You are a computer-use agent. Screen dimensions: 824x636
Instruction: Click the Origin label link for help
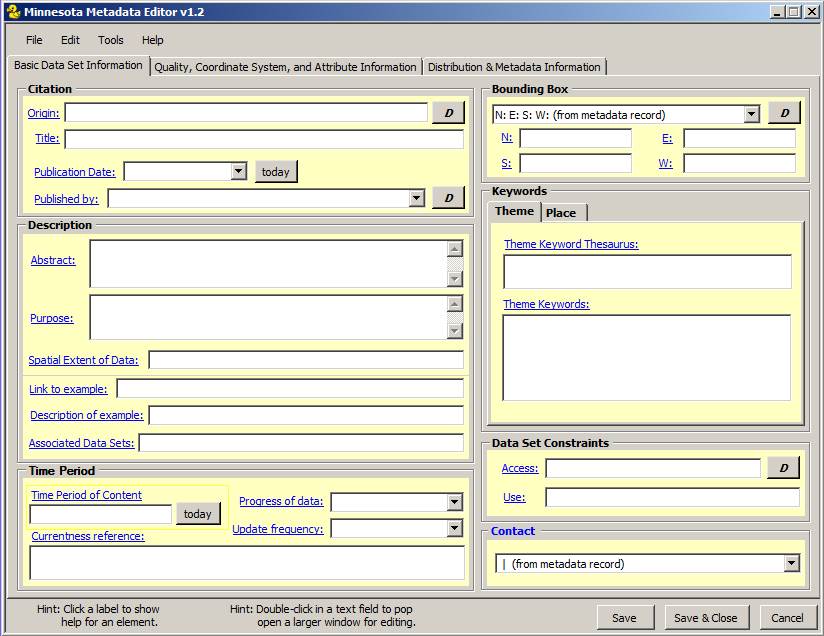(x=43, y=113)
